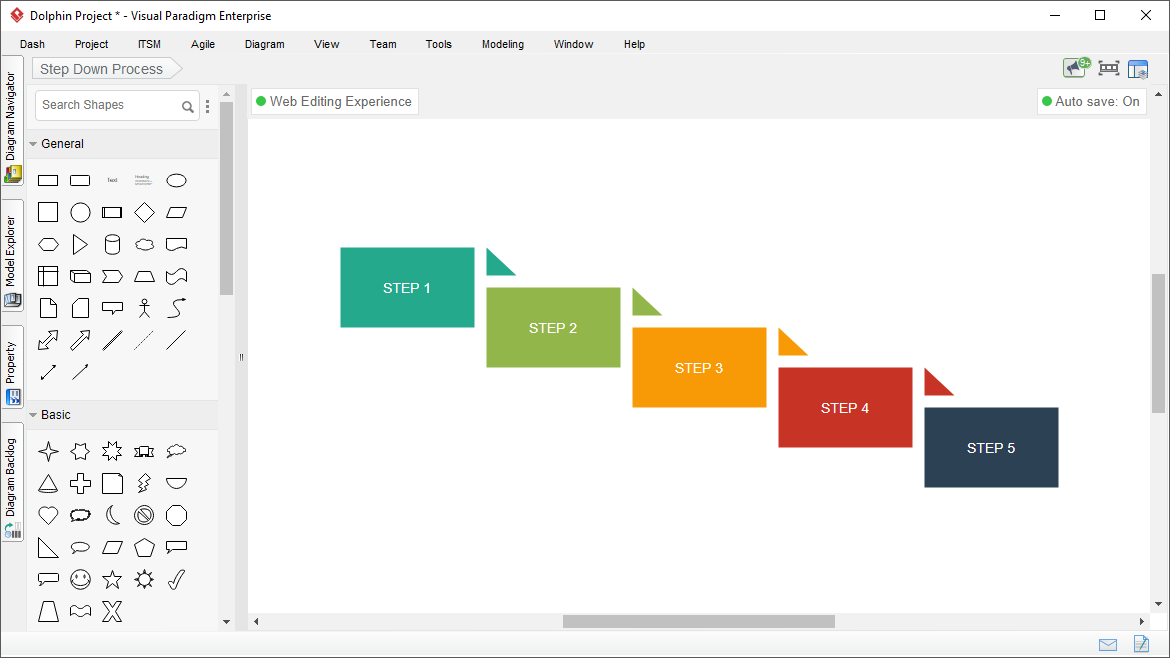Select the five-point star shape

tap(112, 580)
